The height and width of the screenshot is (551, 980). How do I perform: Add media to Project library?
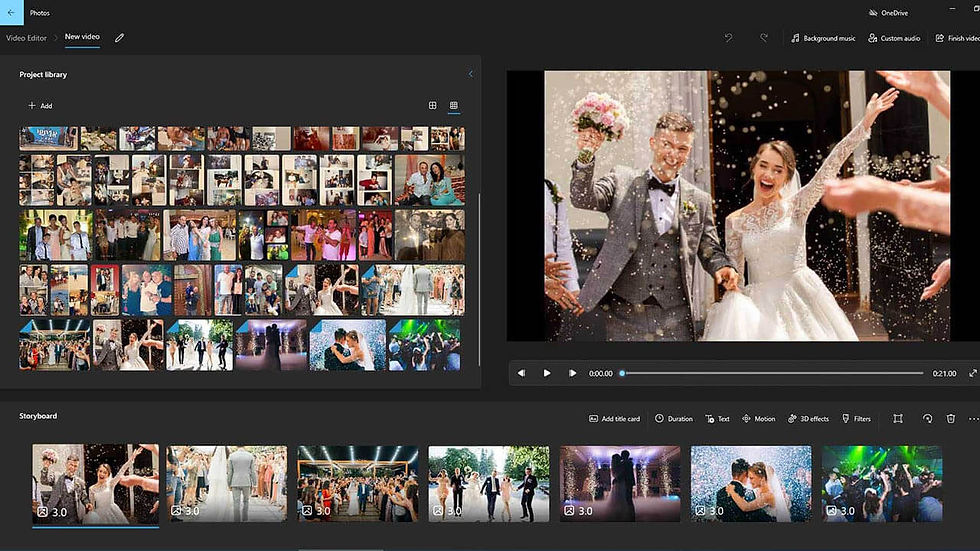coord(41,106)
